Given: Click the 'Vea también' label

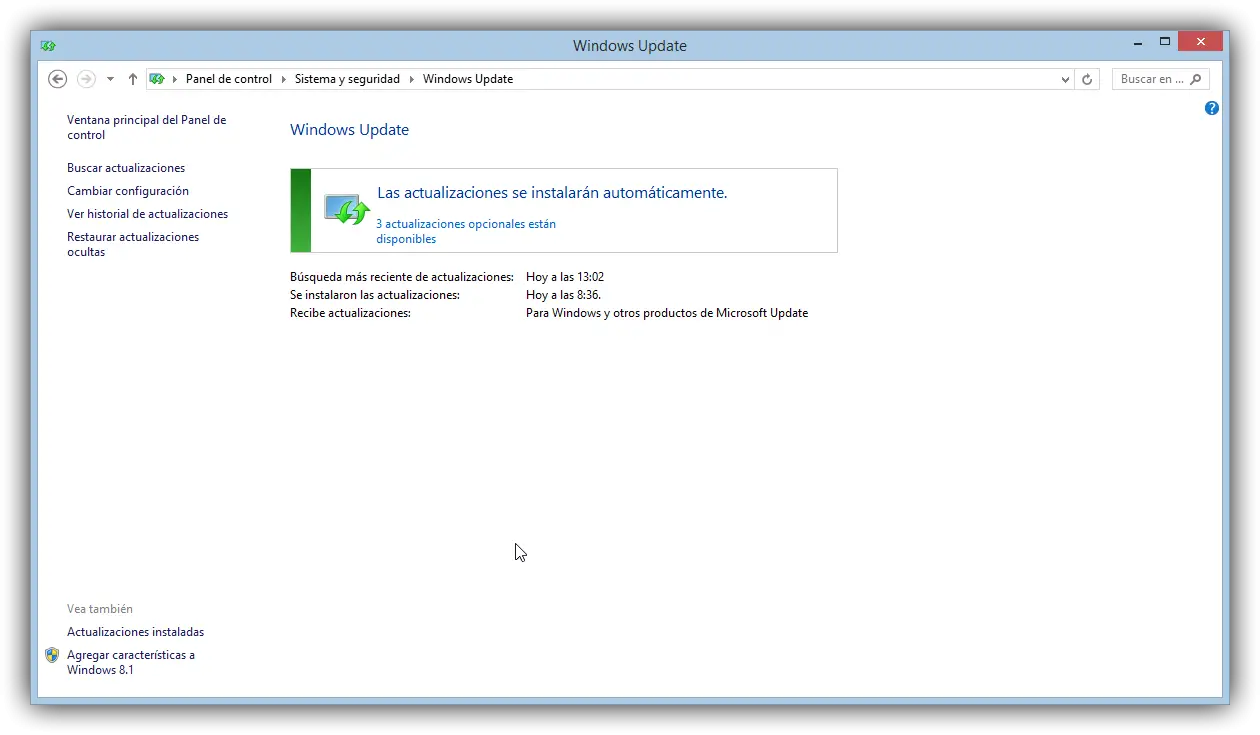Looking at the screenshot, I should coord(100,609).
